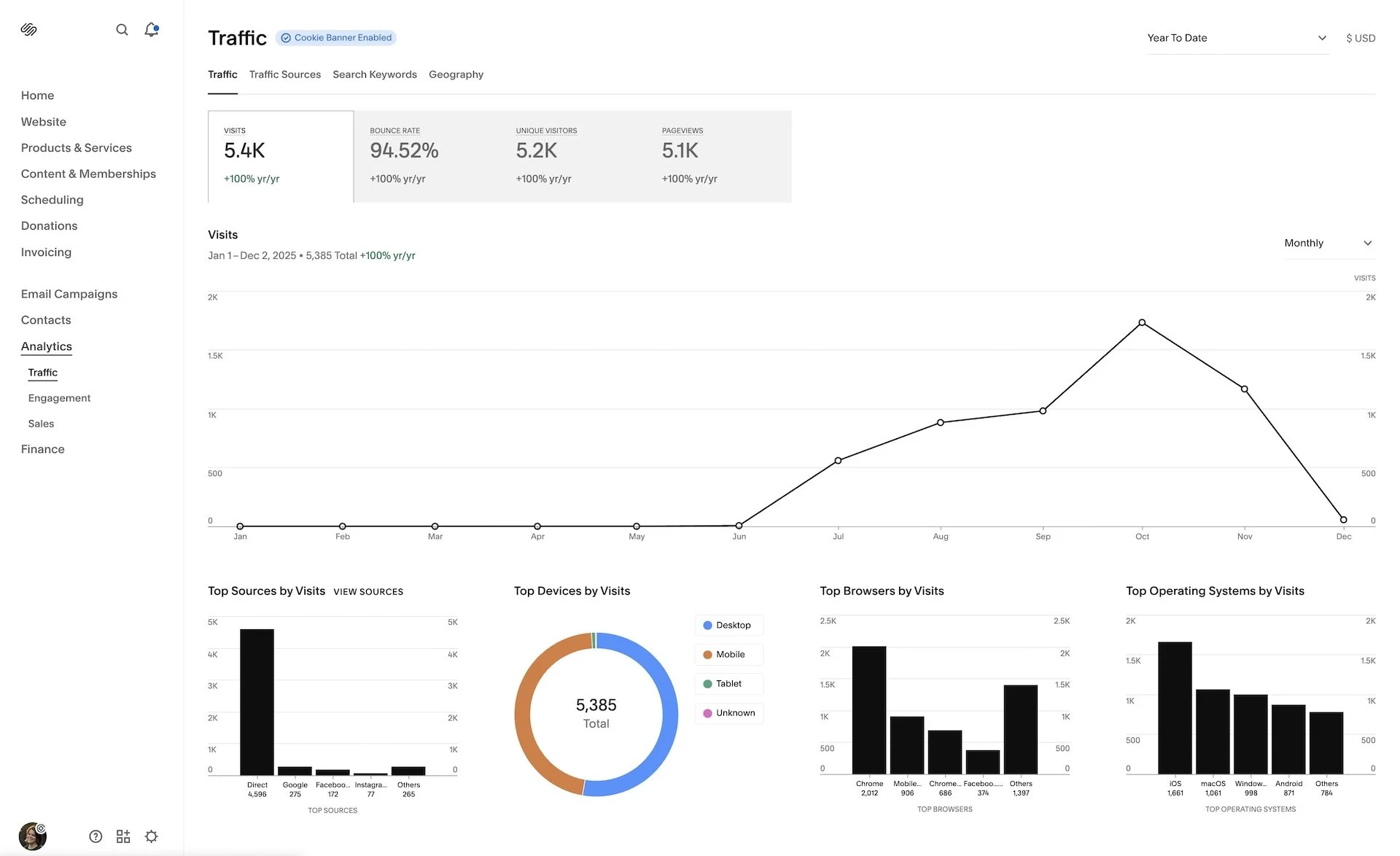
Task: Toggle Tablet series in the devices legend
Action: click(728, 683)
